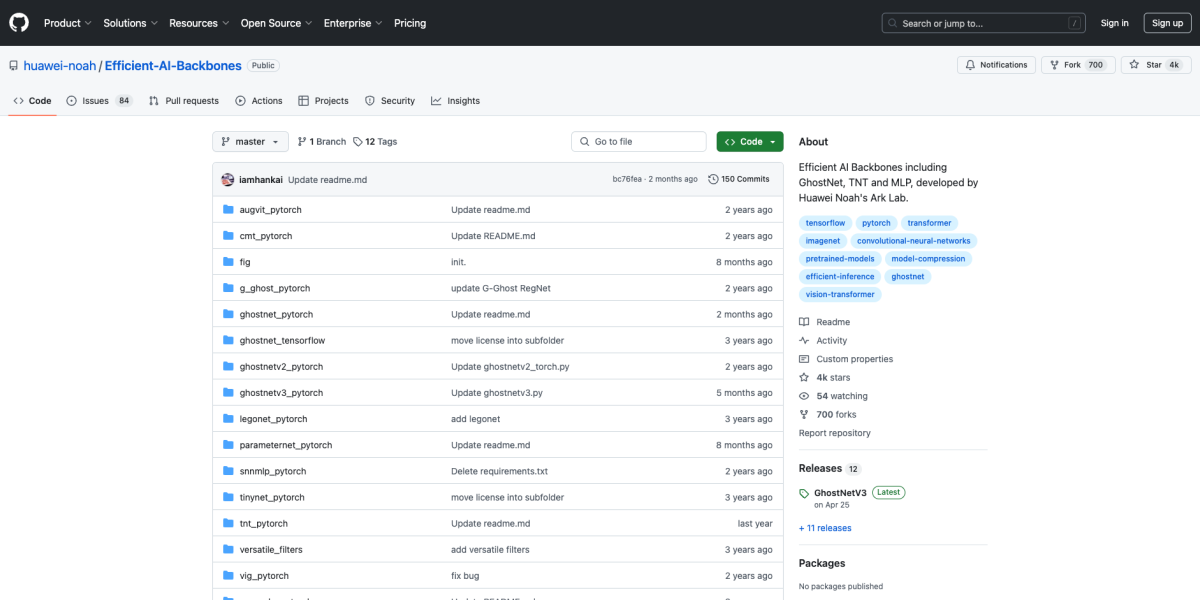Click the Notifications bell button

995,65
